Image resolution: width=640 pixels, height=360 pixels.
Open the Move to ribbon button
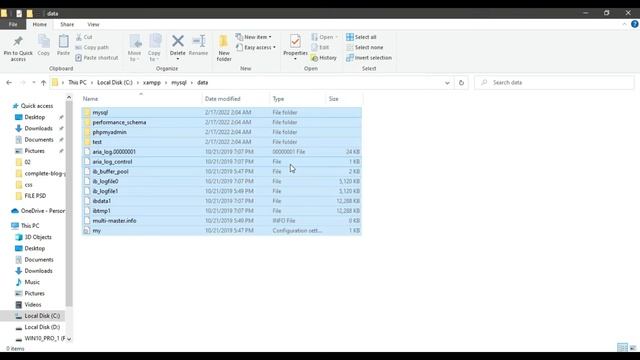pos(134,48)
